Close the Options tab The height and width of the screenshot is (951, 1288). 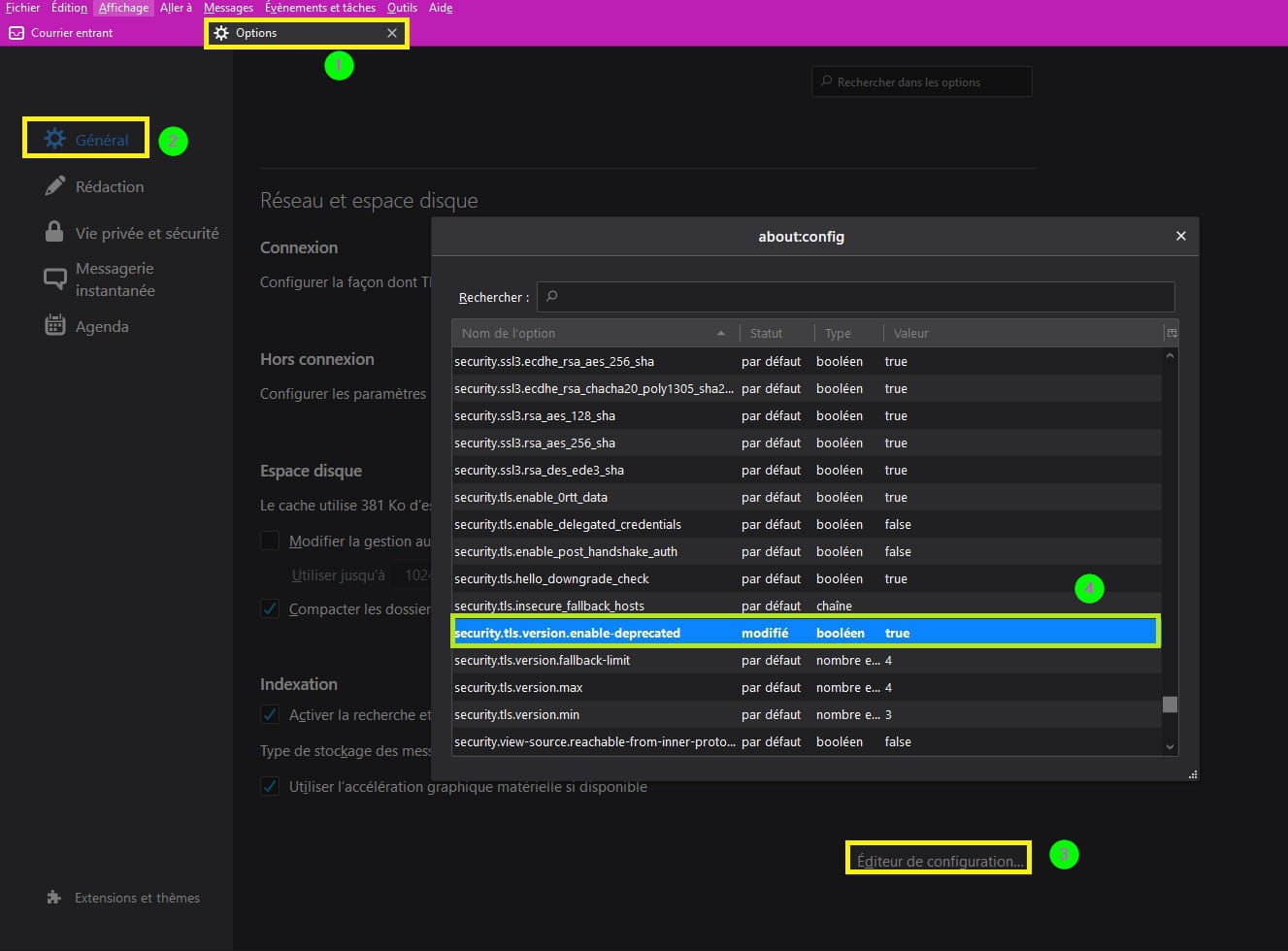(x=392, y=33)
